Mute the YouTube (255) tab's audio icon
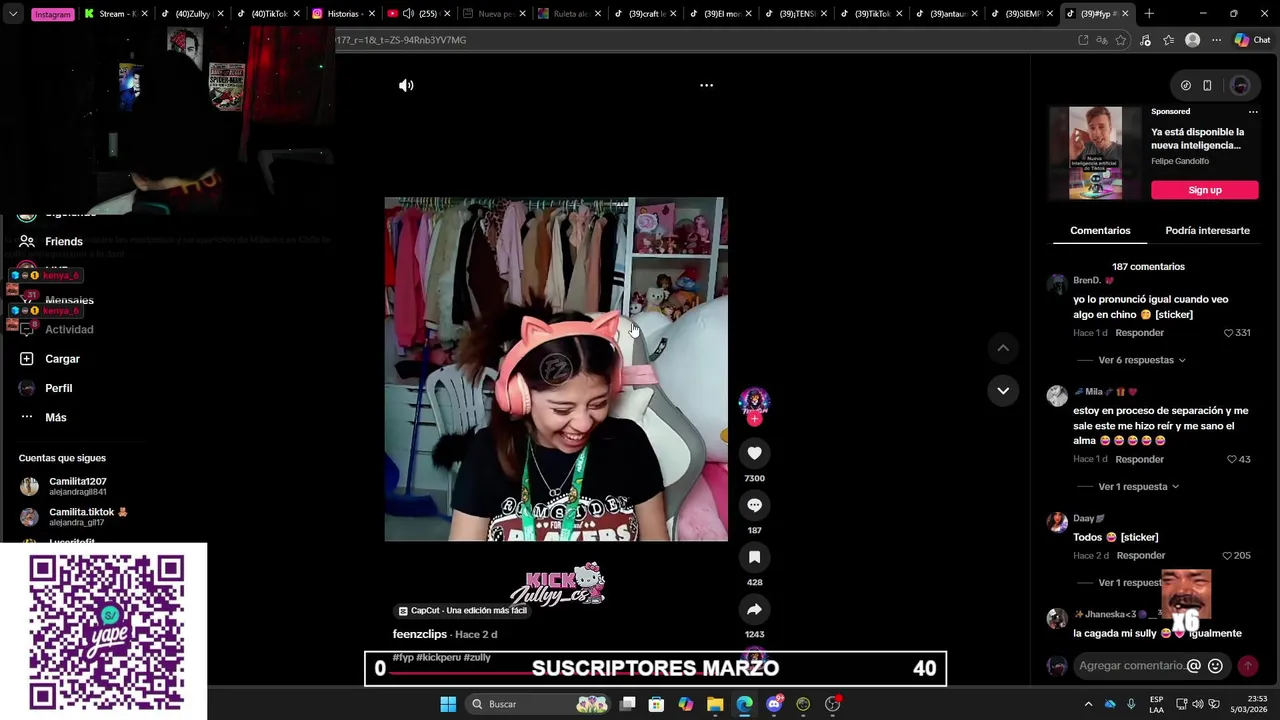The width and height of the screenshot is (1280, 720). pos(408,14)
